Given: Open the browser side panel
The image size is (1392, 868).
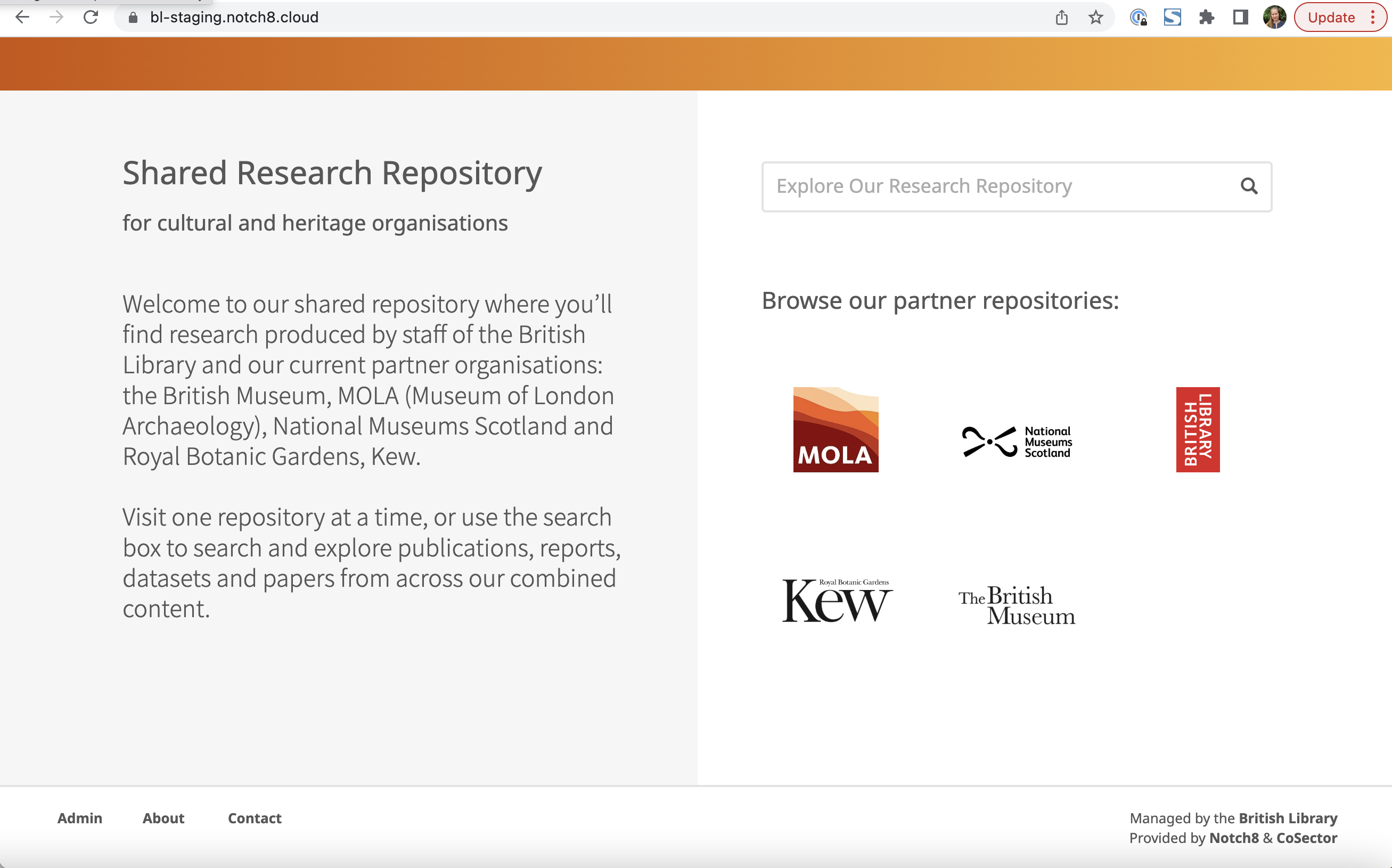Looking at the screenshot, I should pos(1239,17).
